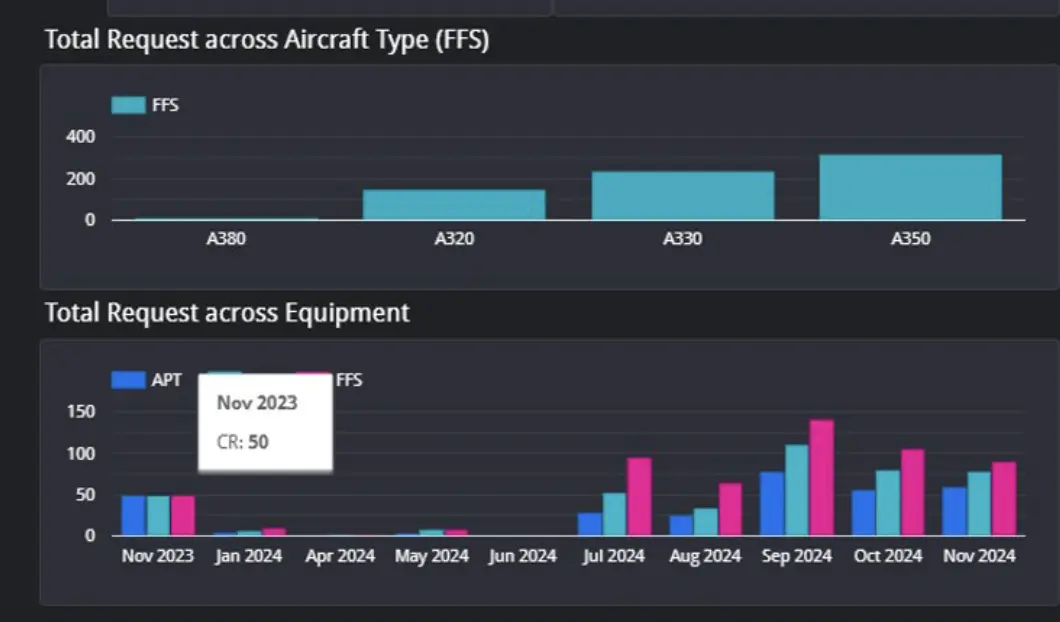This screenshot has width=1060, height=622.
Task: Select the A320 bar in aircraft chart
Action: [x=454, y=205]
